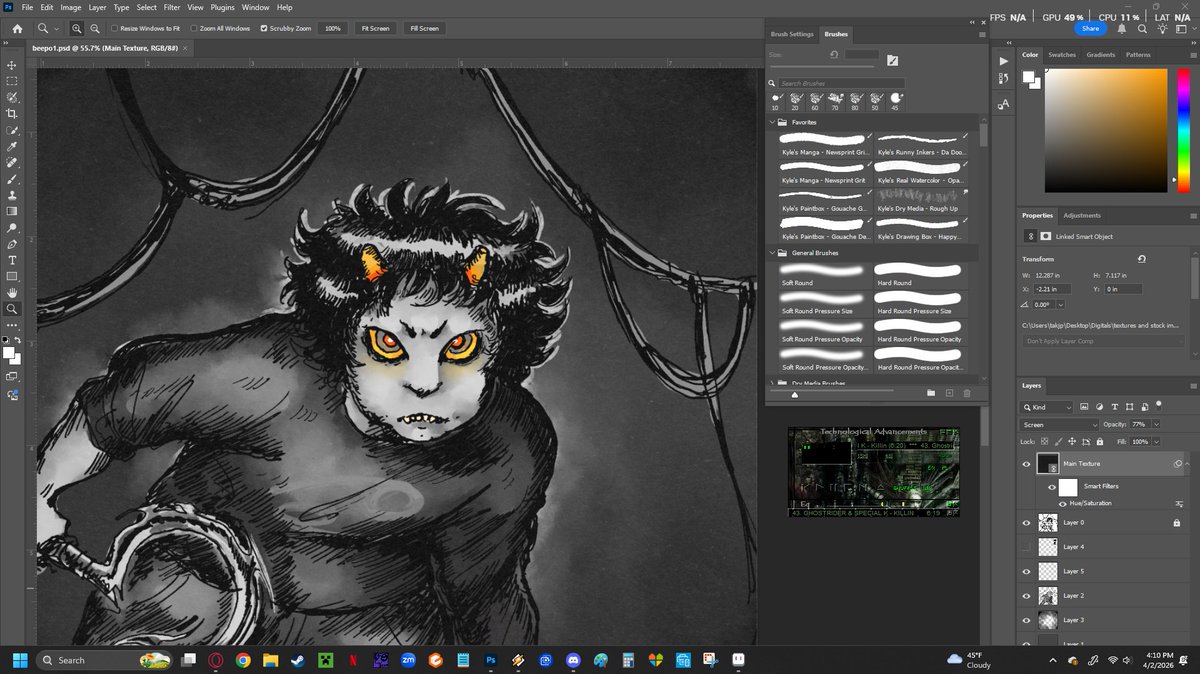Open the Don't Apply Layer Comp dropdown
The height and width of the screenshot is (674, 1200).
point(1104,341)
